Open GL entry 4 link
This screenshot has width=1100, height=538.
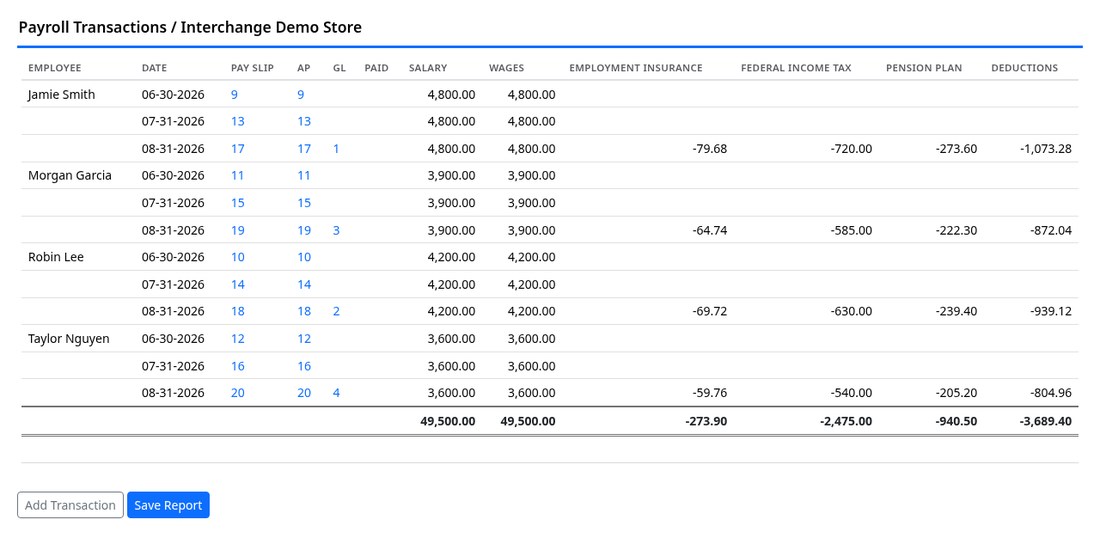336,393
